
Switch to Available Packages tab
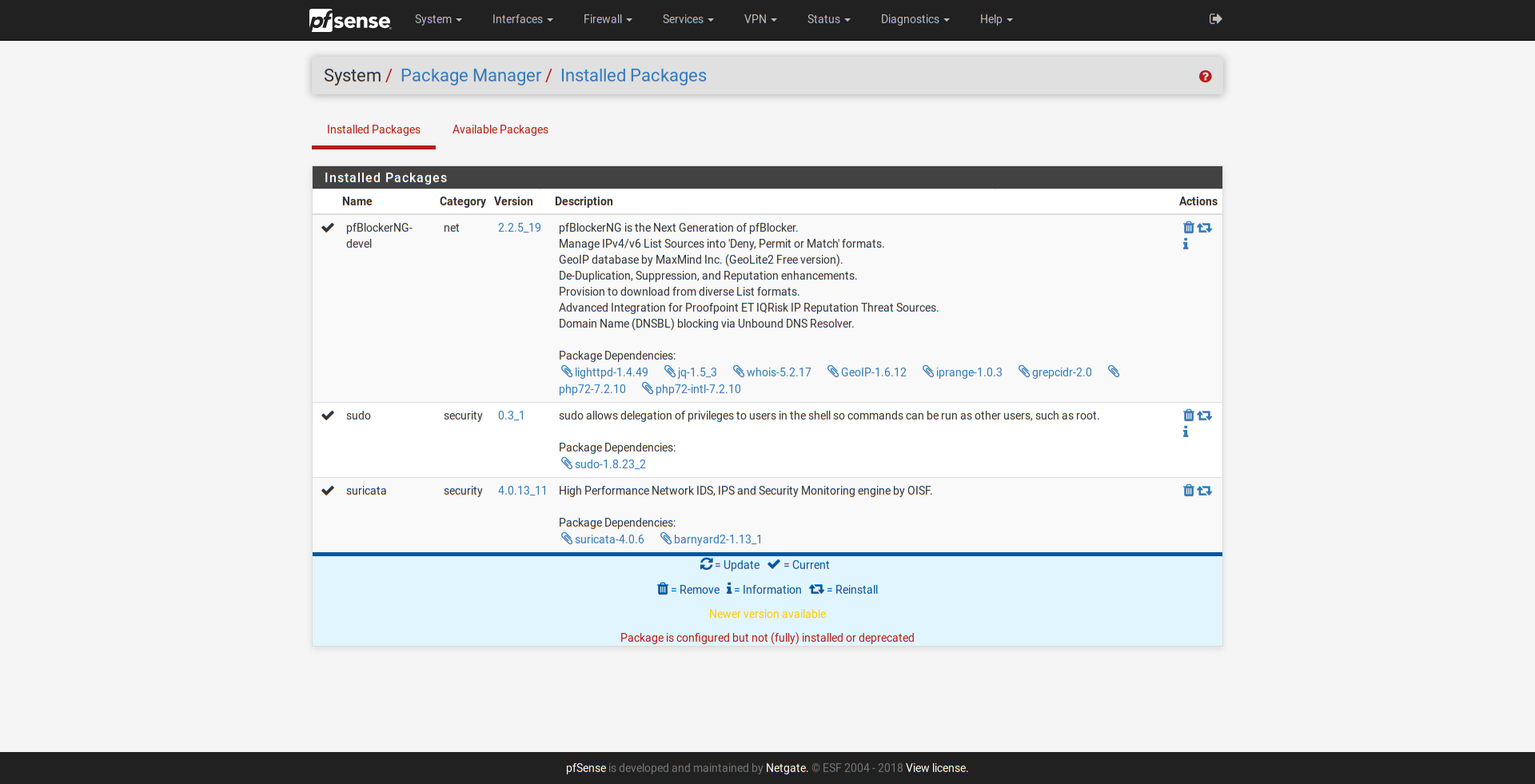500,129
